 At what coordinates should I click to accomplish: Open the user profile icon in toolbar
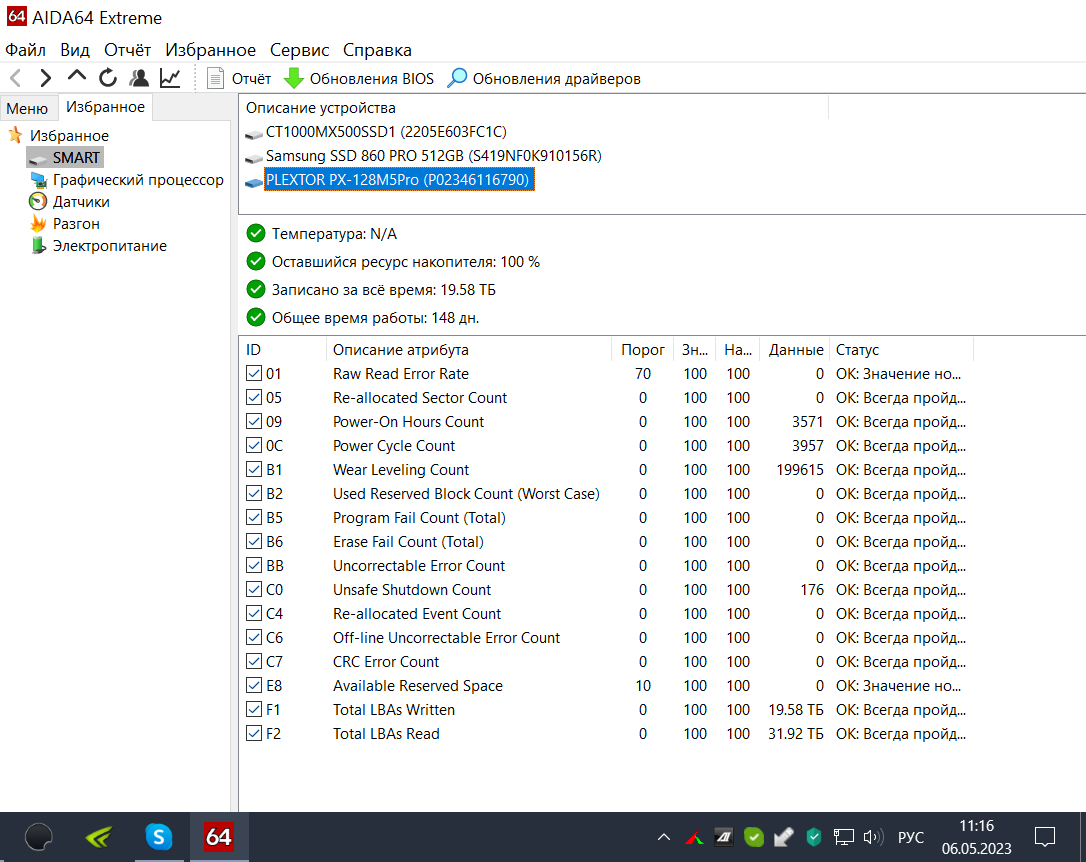pos(139,78)
